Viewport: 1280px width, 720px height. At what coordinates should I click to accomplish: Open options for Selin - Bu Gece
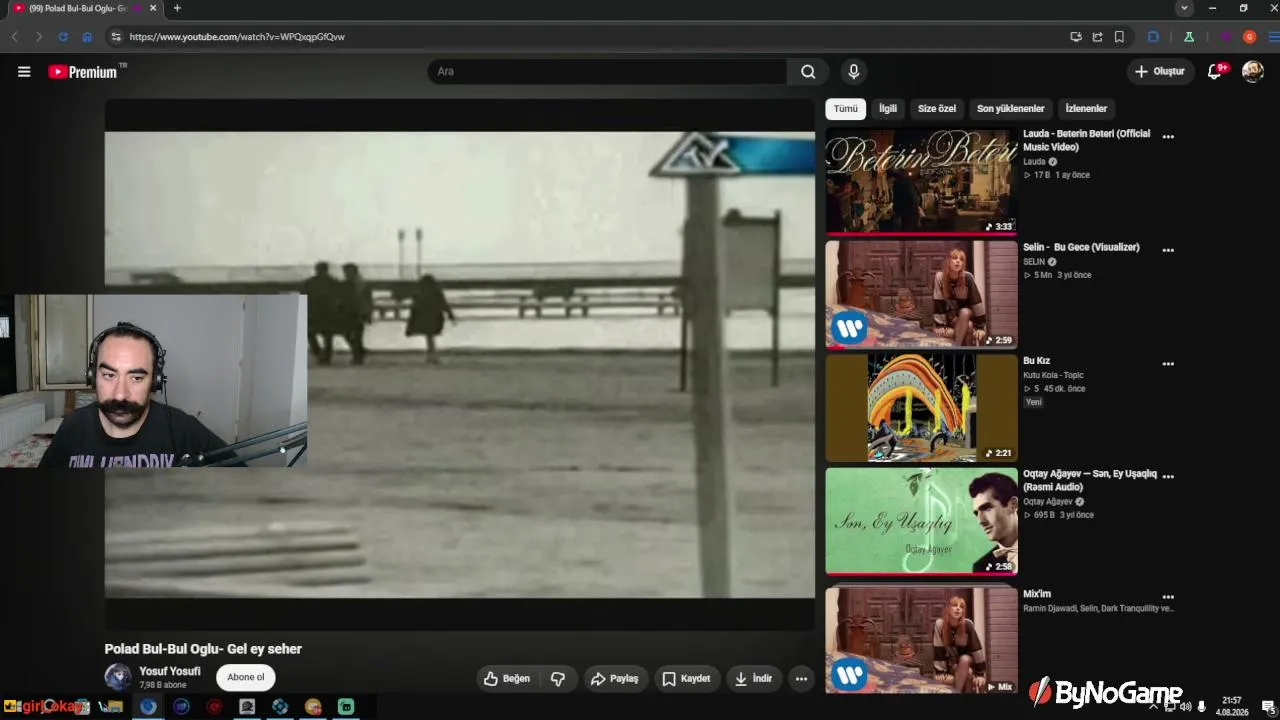1168,250
